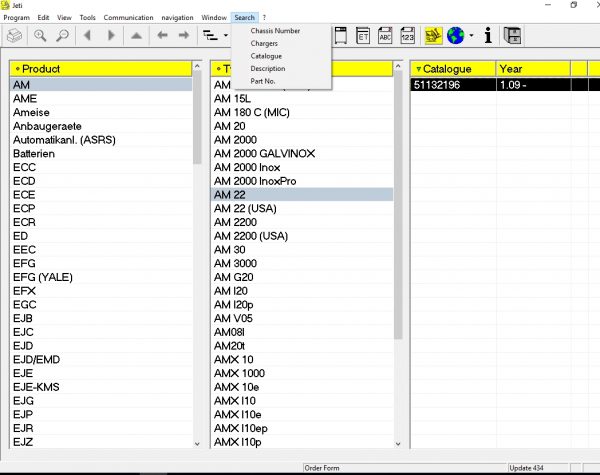Open the navigation menu

pos(177,18)
